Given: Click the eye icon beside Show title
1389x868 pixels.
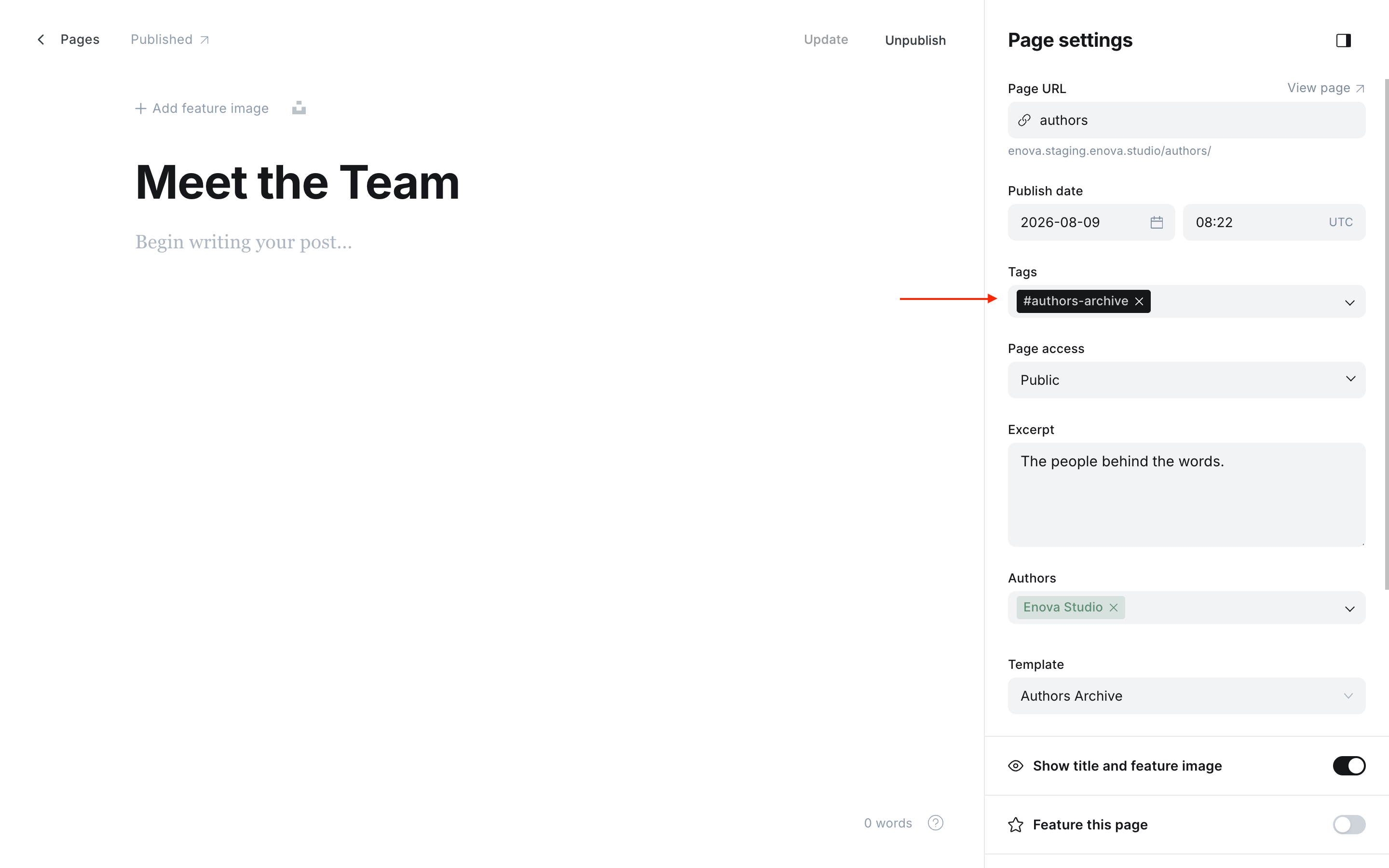Looking at the screenshot, I should 1015,766.
